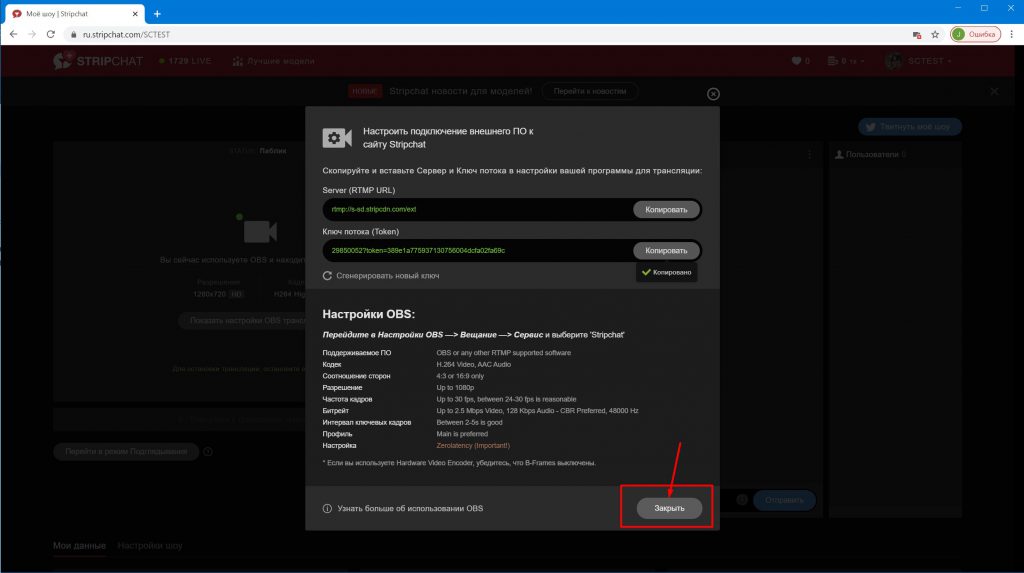Click the translate page icon in address bar
This screenshot has width=1024, height=573.
pyautogui.click(x=917, y=35)
